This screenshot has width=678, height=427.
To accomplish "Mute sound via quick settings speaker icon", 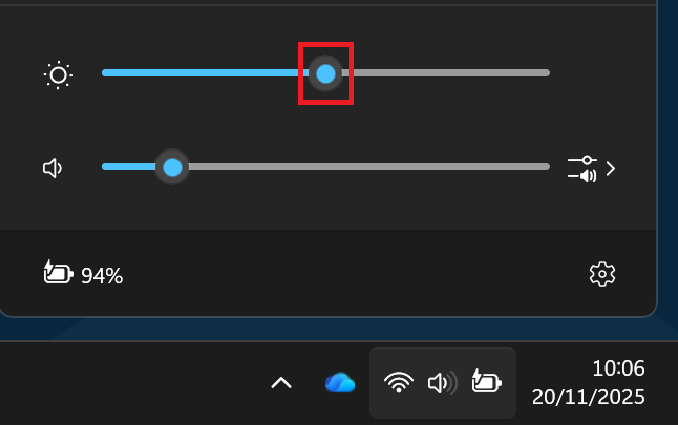I will [52, 168].
